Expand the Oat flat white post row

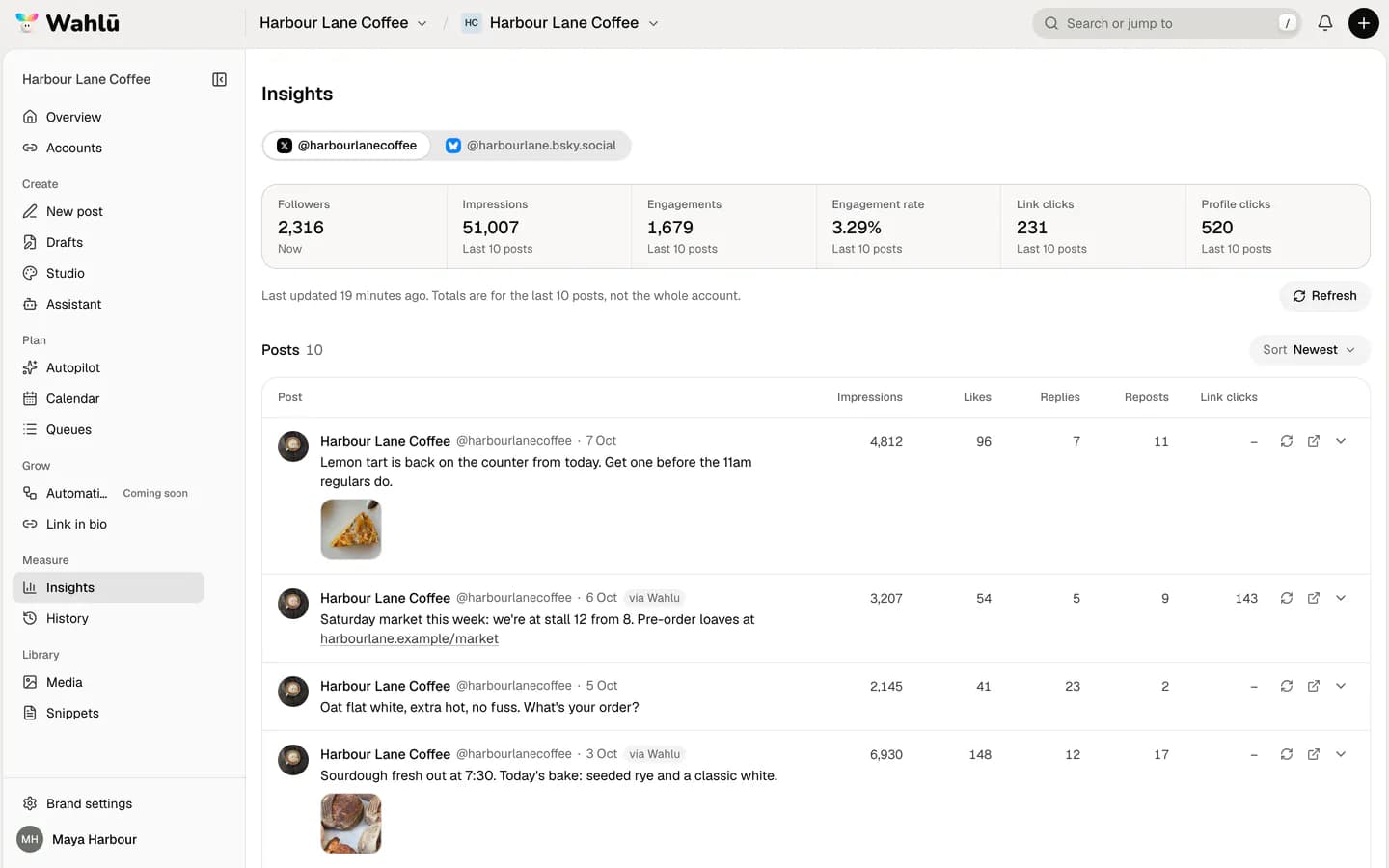tap(1341, 686)
